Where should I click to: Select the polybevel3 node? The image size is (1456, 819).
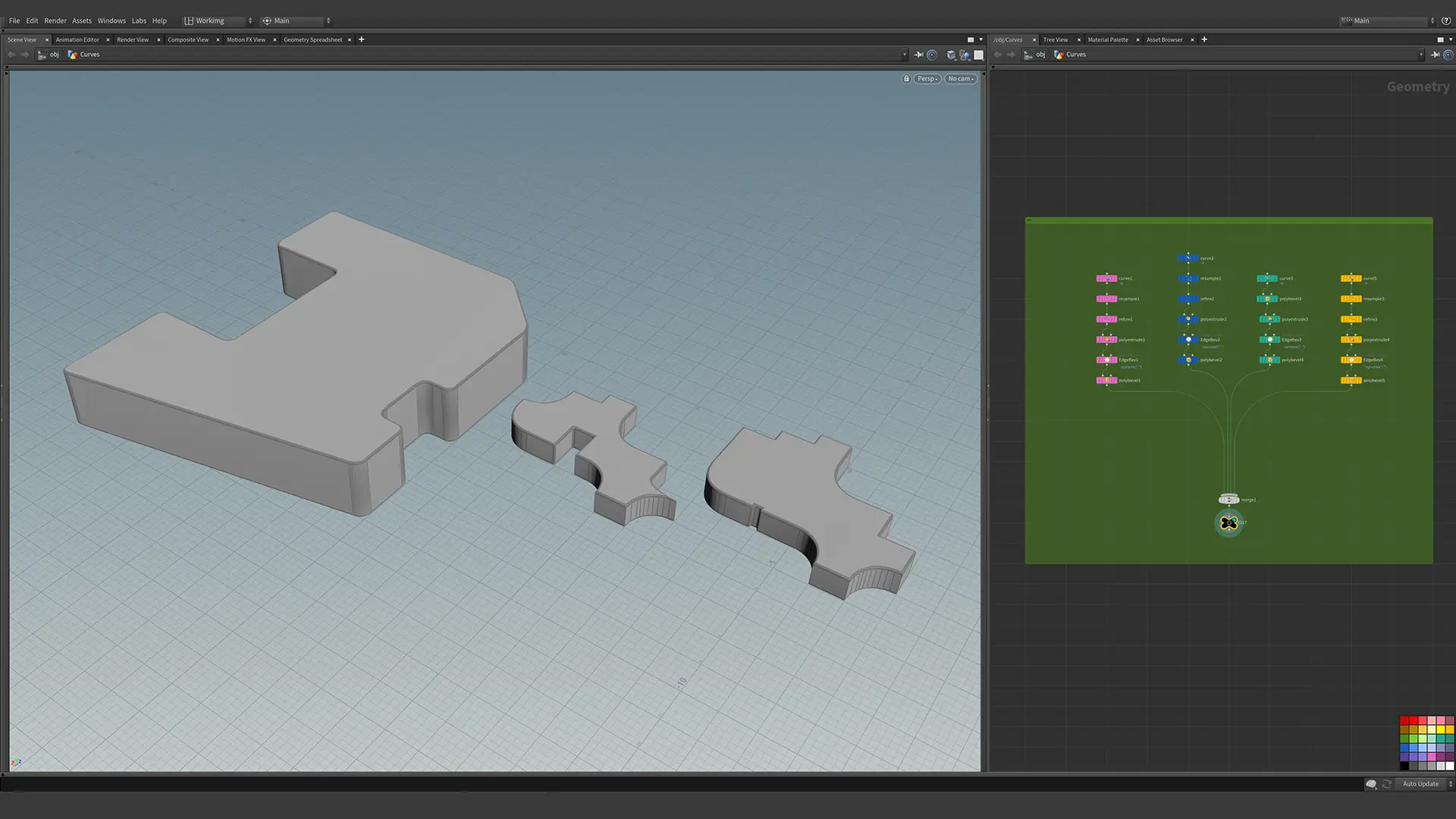[1267, 299]
